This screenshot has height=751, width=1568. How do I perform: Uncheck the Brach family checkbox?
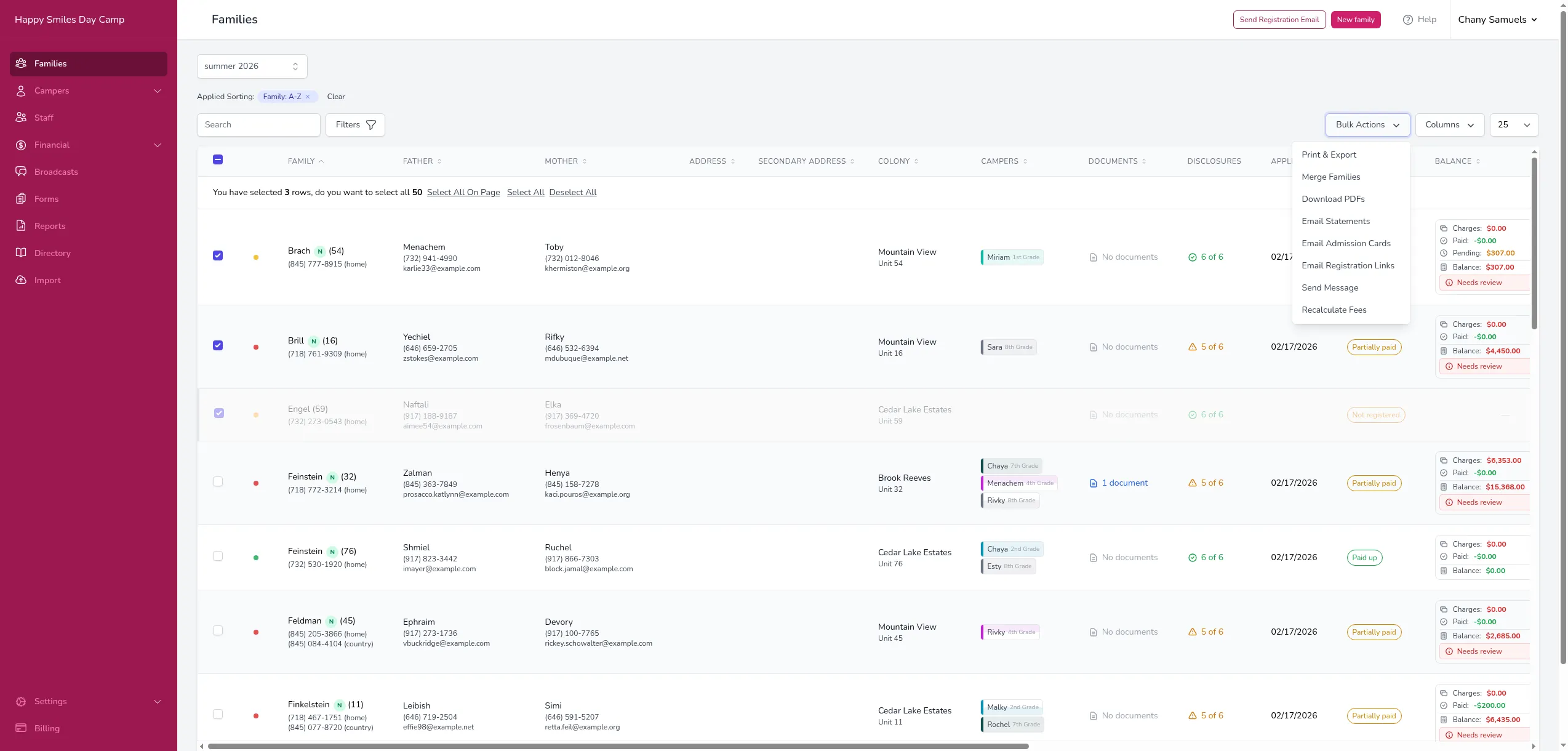coord(218,255)
